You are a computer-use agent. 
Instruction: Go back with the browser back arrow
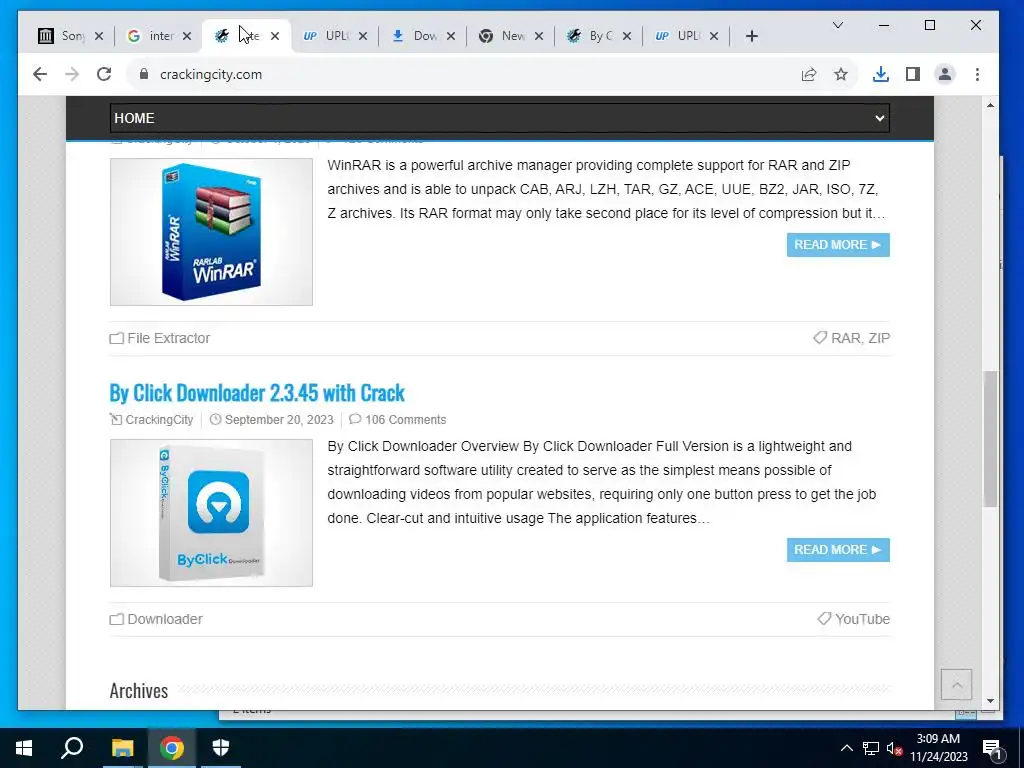[x=40, y=74]
